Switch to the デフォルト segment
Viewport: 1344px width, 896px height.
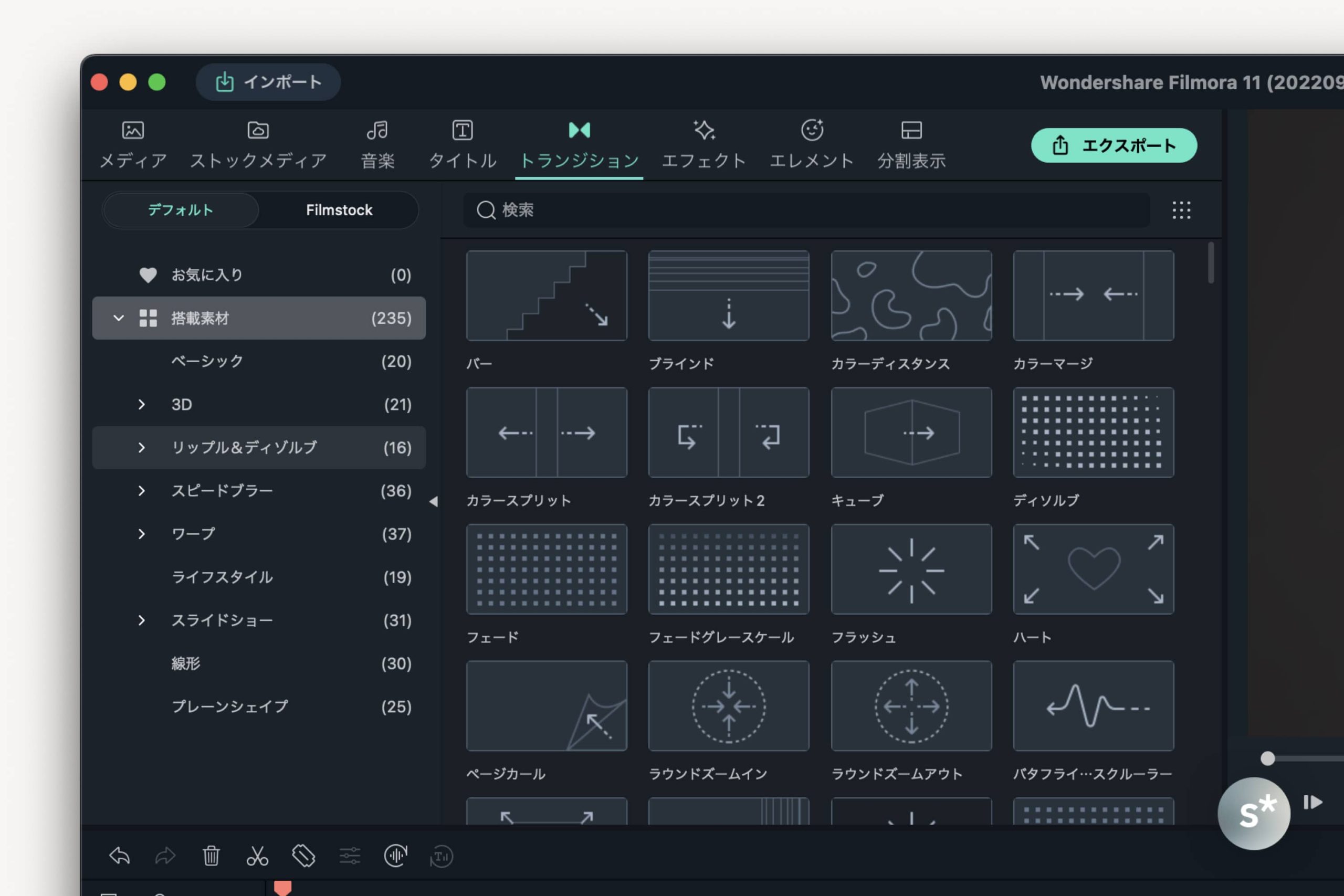pos(181,210)
